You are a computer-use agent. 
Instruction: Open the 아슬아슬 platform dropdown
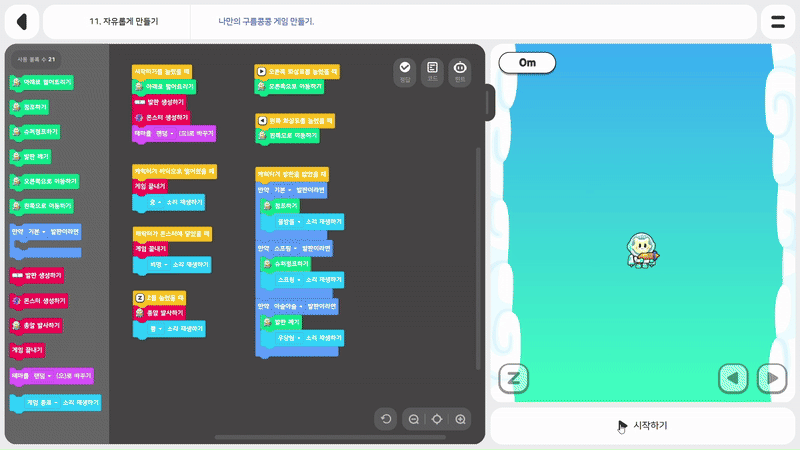coord(288,307)
